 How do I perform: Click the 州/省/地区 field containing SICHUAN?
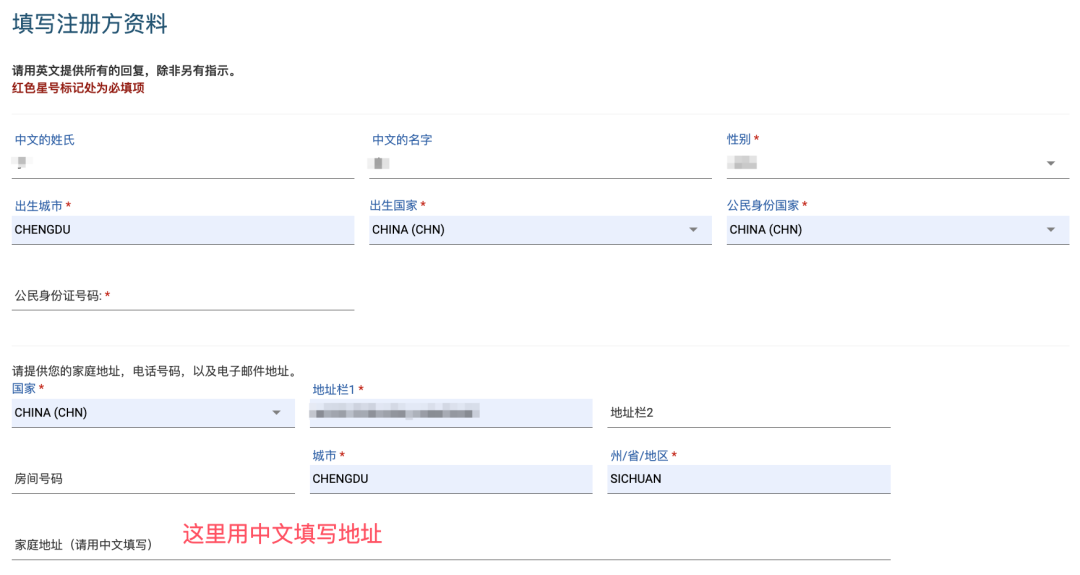point(749,479)
